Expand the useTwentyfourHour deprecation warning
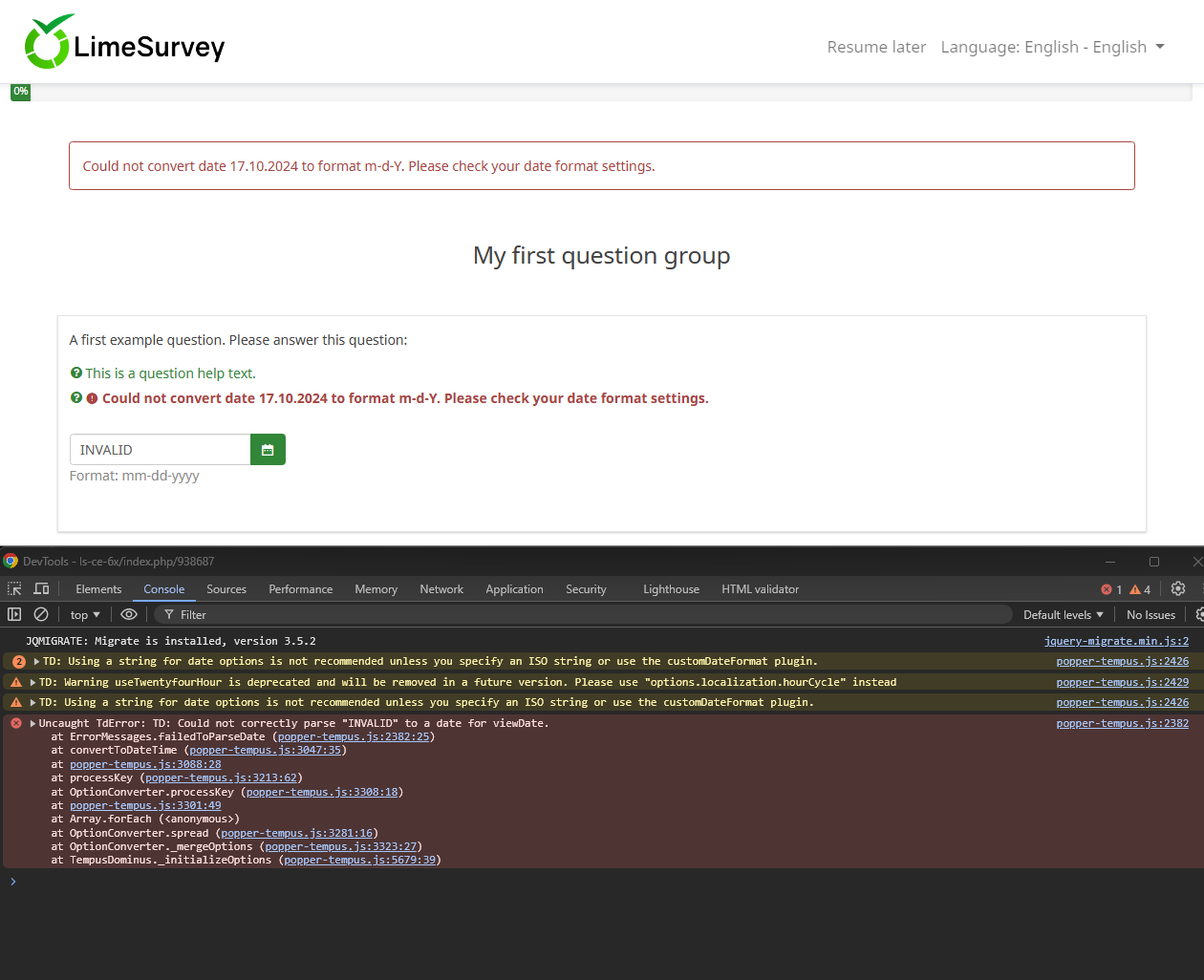The width and height of the screenshot is (1204, 980). [33, 683]
